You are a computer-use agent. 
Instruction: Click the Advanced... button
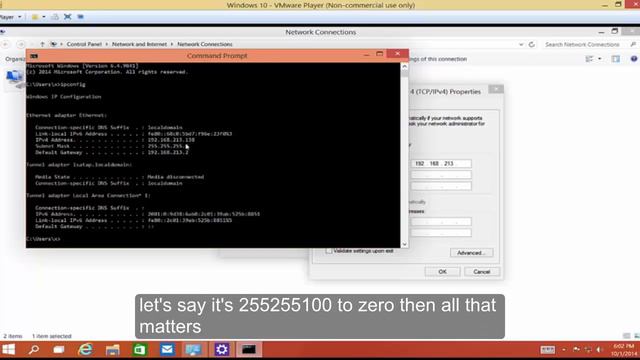(471, 253)
